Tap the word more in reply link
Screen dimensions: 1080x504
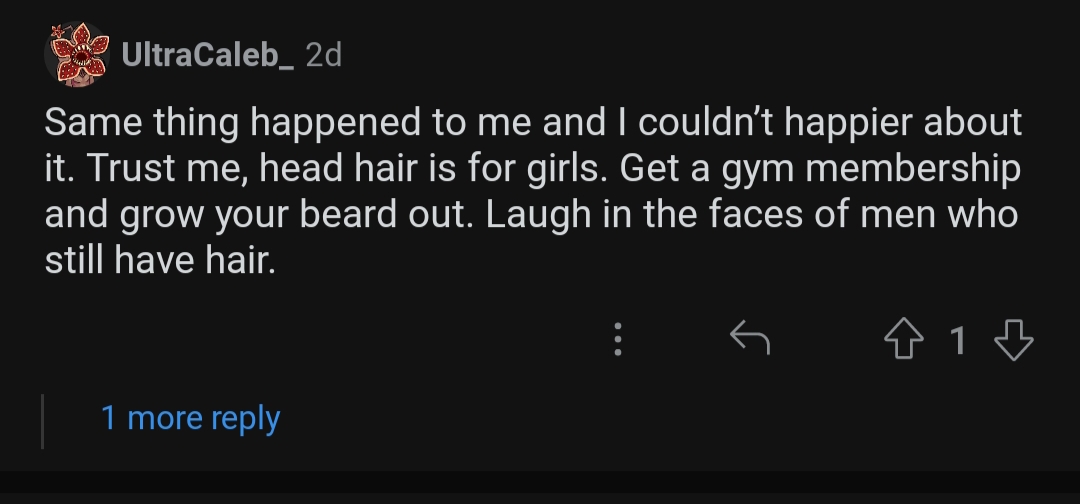click(164, 418)
